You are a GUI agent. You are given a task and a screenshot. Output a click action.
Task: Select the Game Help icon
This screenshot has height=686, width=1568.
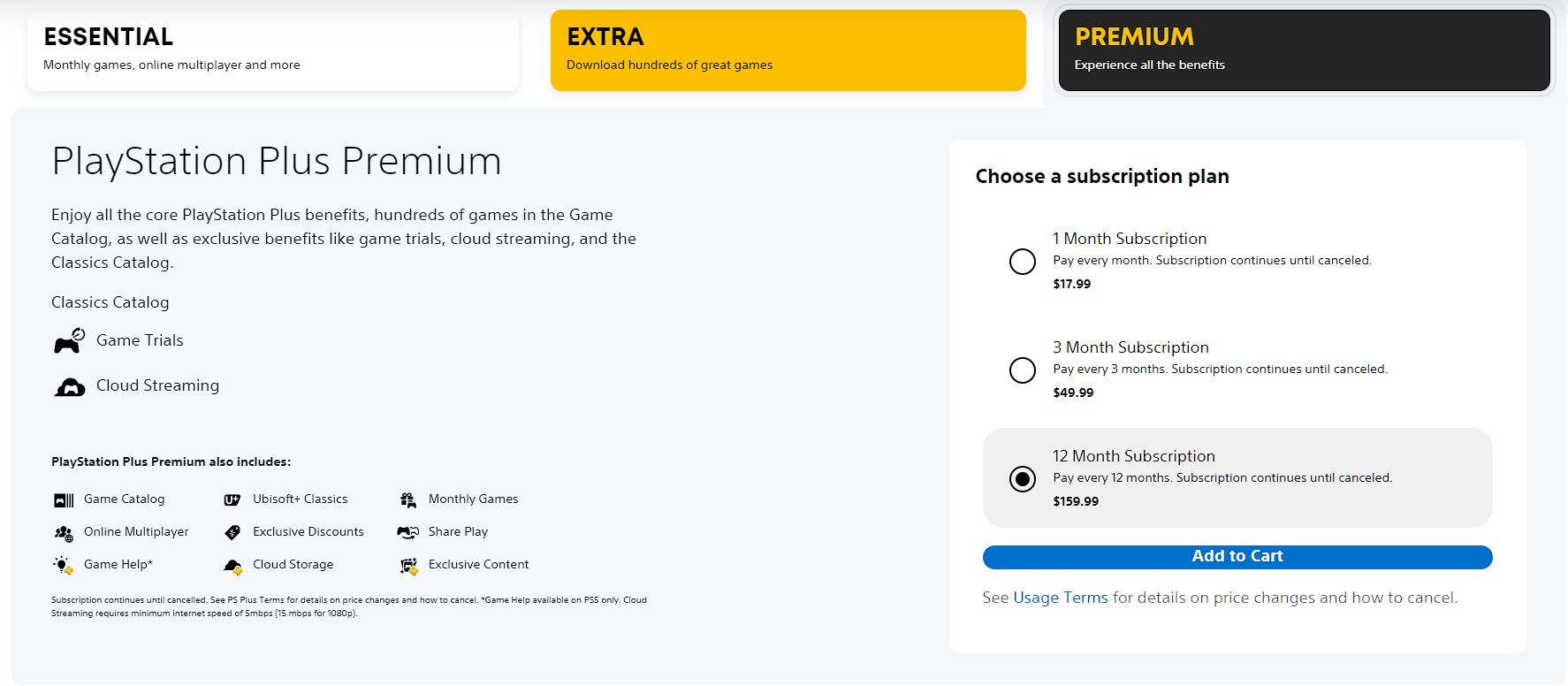62,564
